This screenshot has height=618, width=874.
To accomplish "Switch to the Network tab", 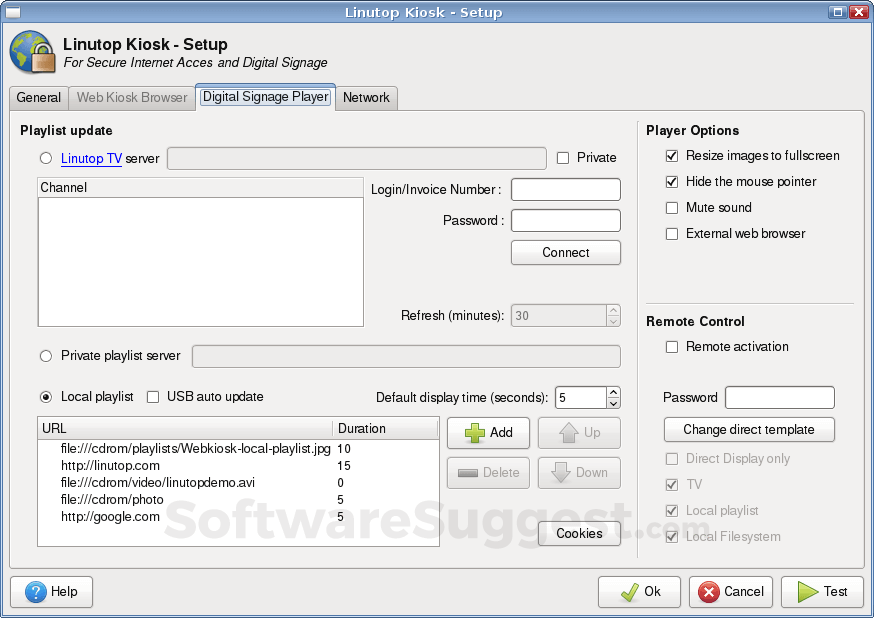I will click(366, 97).
